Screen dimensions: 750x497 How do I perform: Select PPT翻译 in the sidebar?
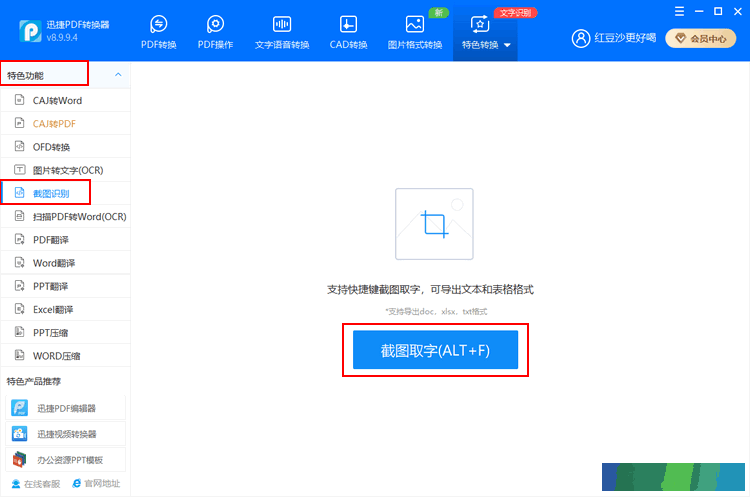[66, 286]
